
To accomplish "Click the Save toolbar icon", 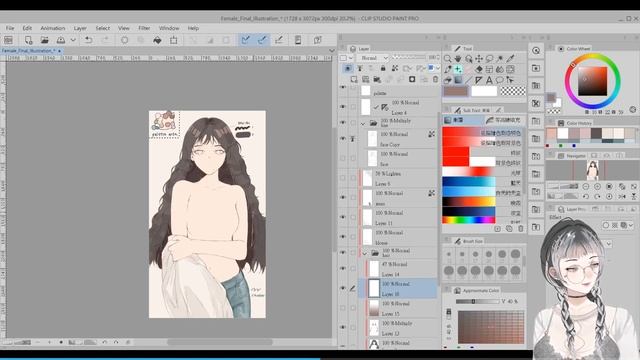I will (x=61, y=40).
